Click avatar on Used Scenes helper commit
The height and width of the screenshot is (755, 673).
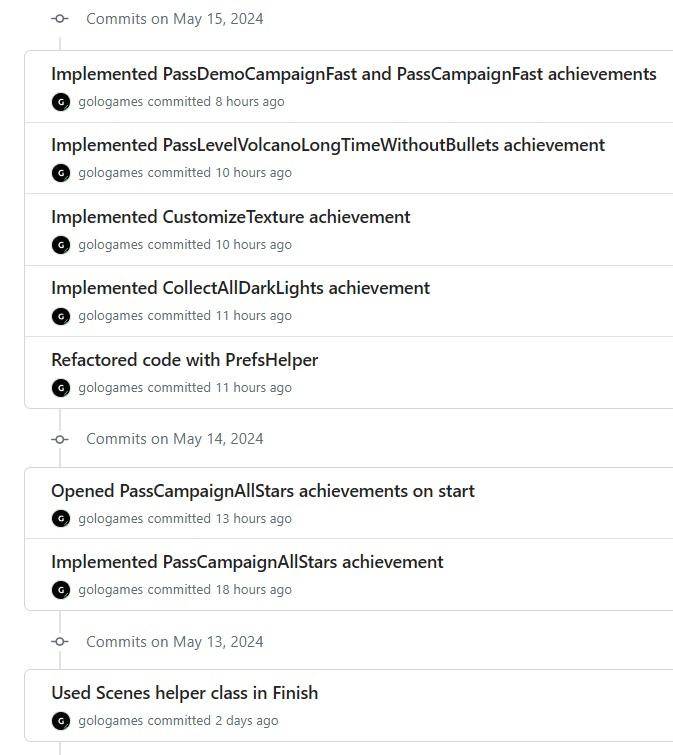tap(61, 721)
